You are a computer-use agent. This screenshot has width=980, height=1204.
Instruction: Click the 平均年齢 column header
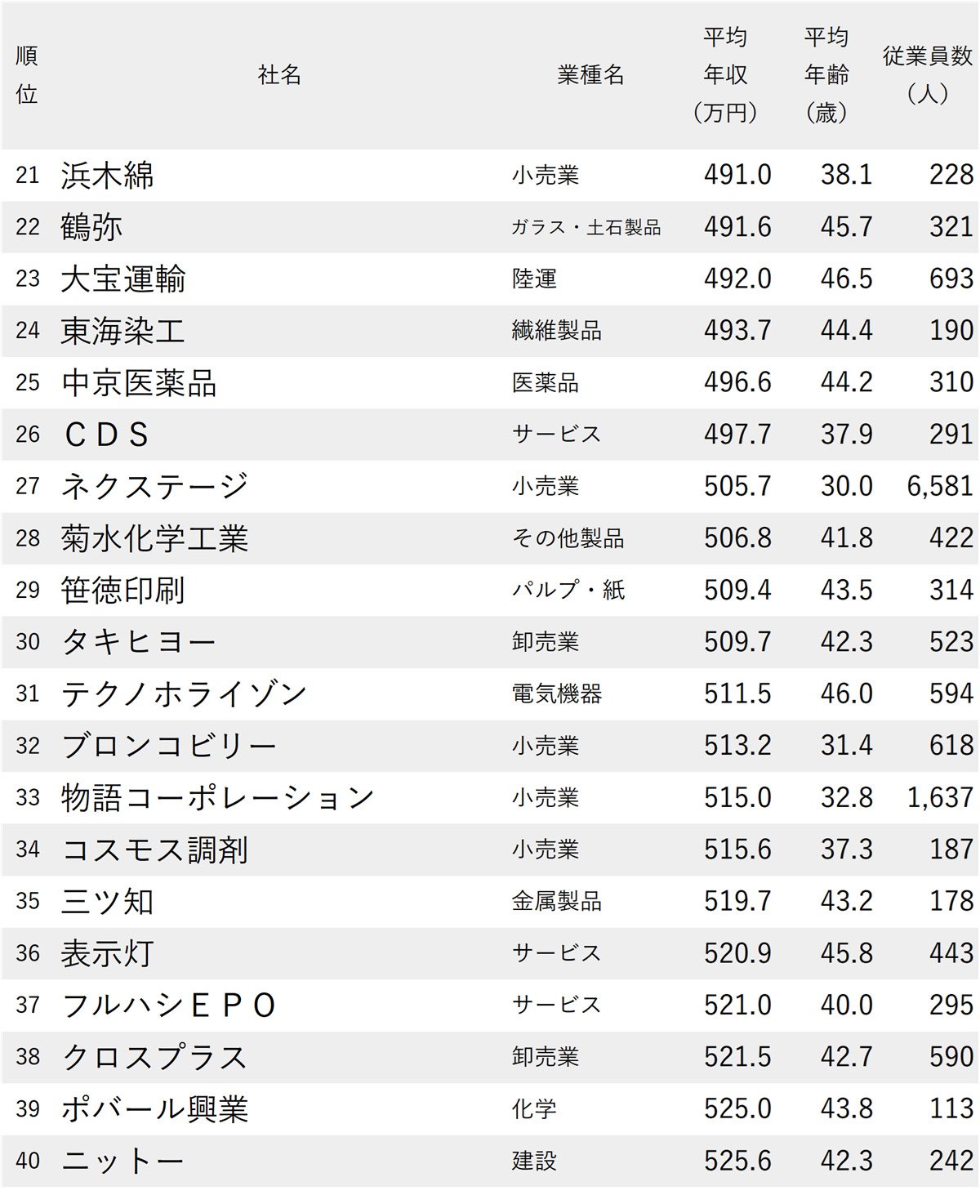pos(826,75)
